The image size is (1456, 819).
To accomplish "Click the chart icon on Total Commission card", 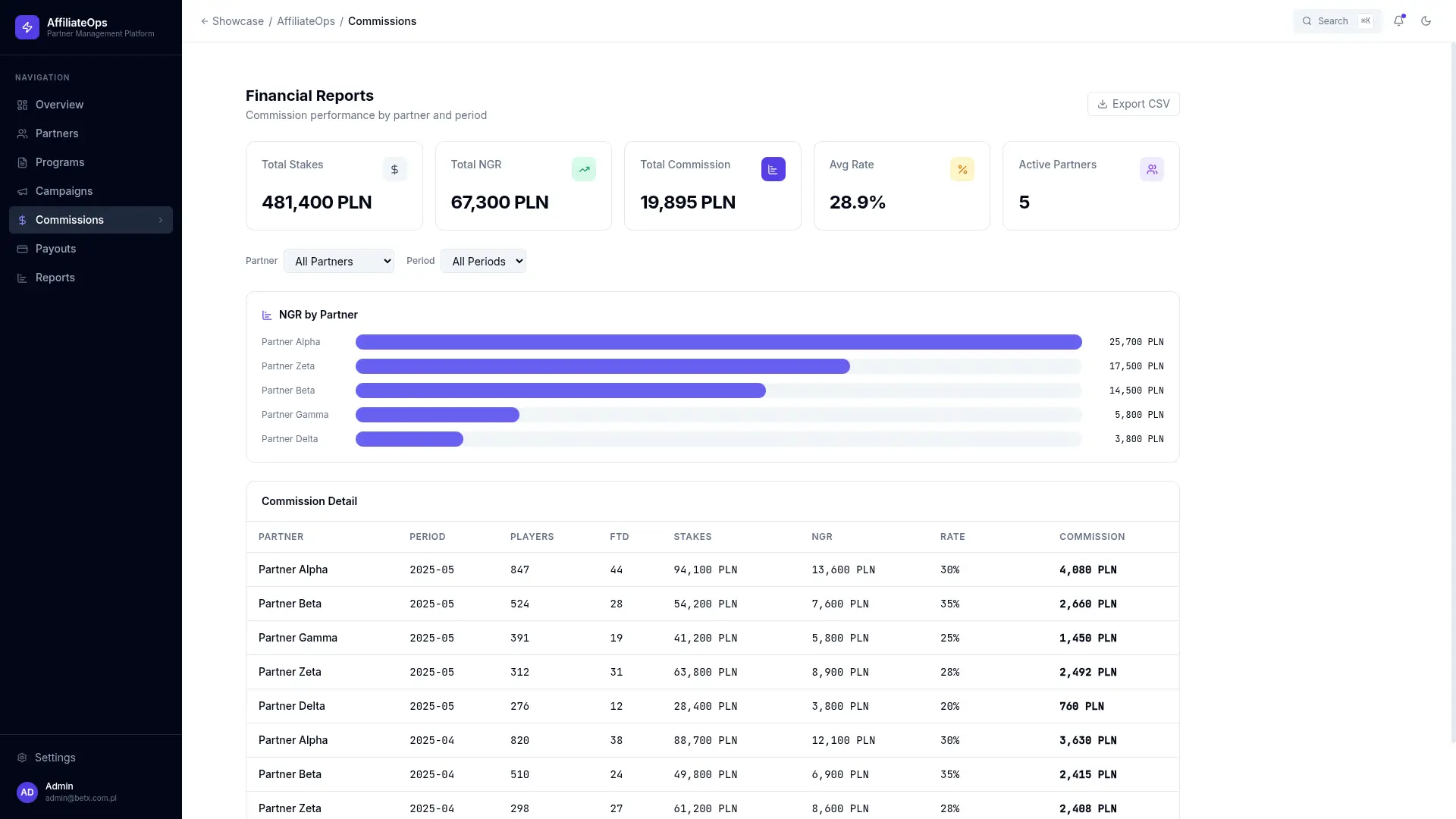I will click(773, 169).
